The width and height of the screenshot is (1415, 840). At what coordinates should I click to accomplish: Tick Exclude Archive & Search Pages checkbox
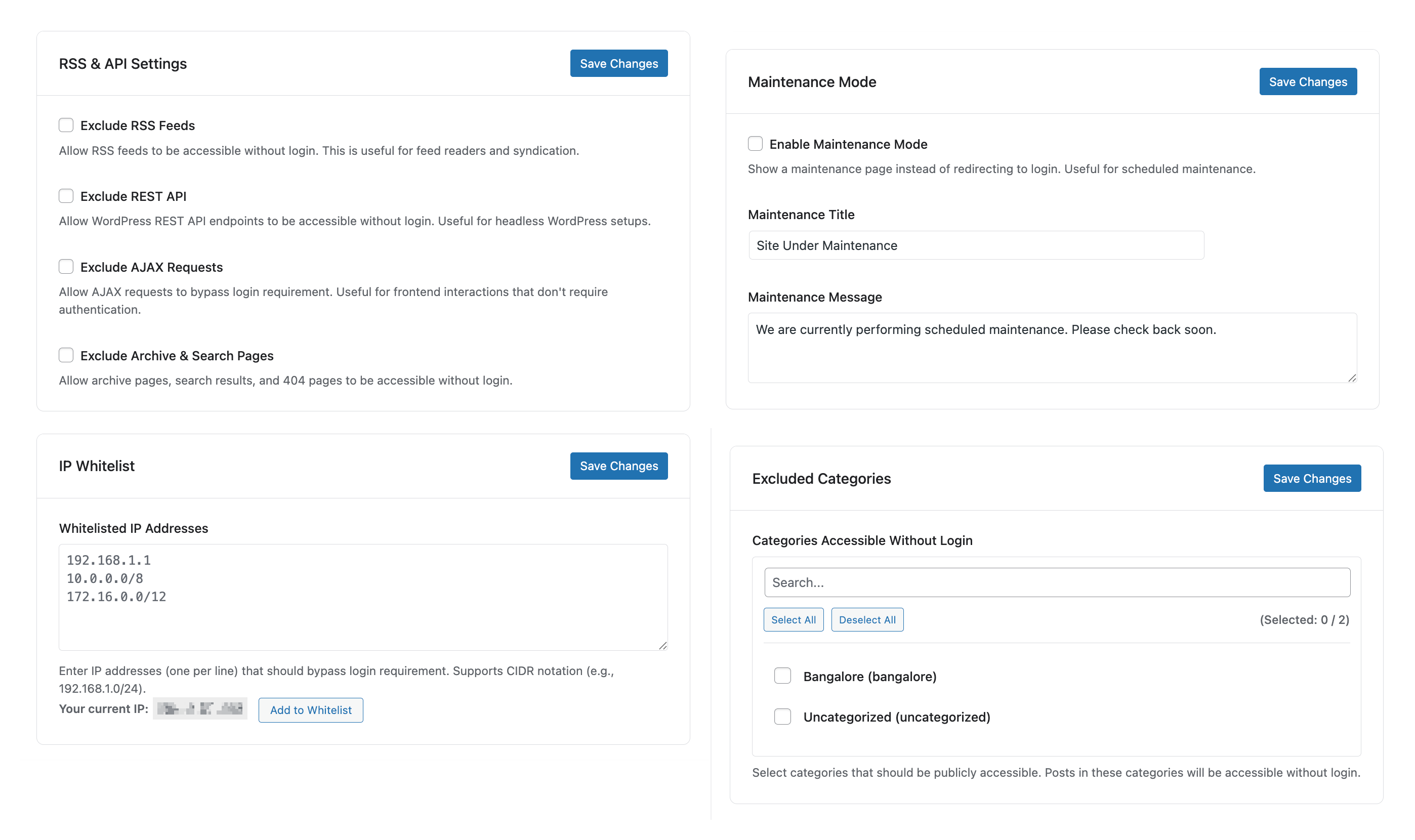tap(66, 355)
